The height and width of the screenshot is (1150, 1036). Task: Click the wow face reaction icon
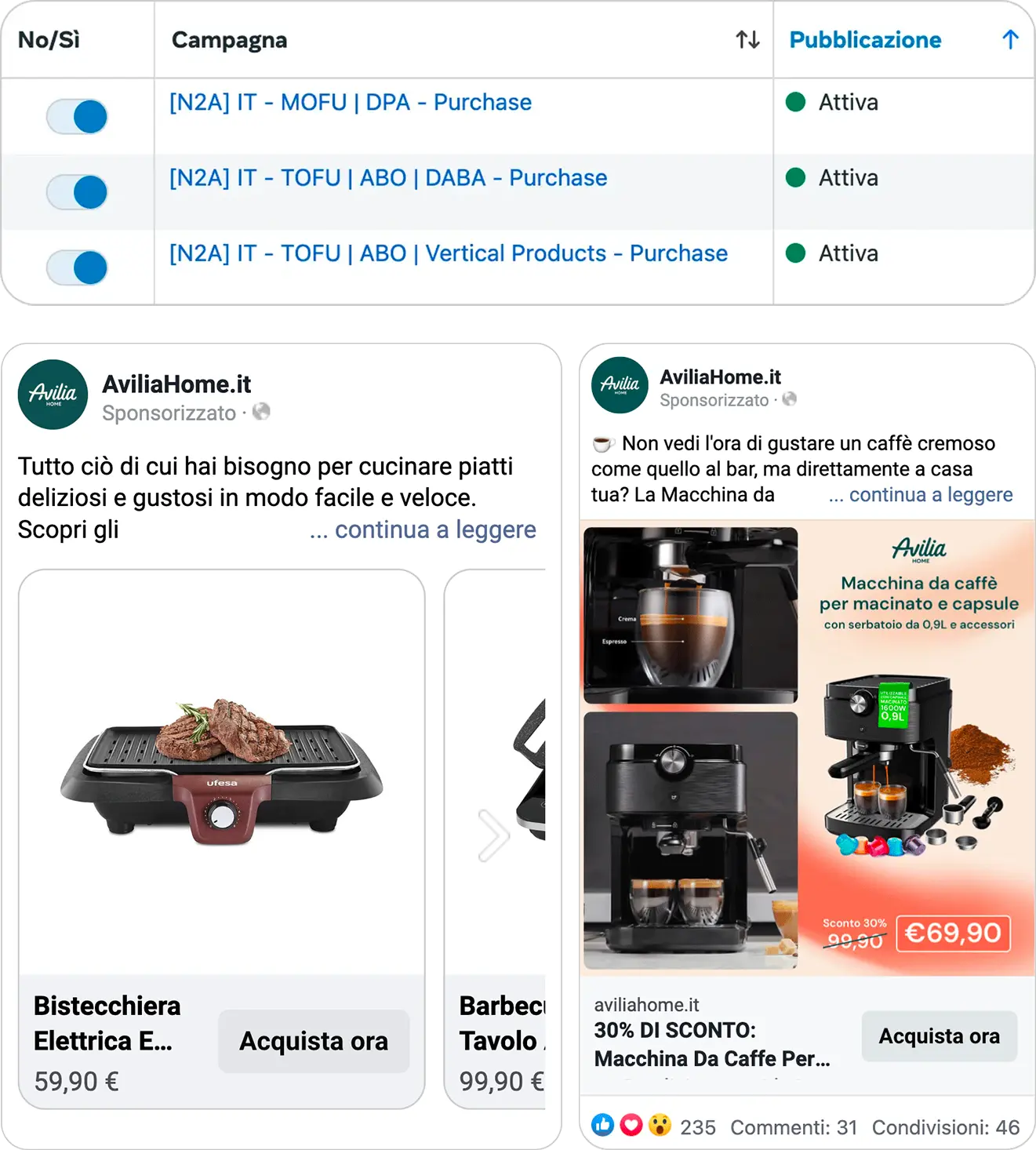(660, 1125)
